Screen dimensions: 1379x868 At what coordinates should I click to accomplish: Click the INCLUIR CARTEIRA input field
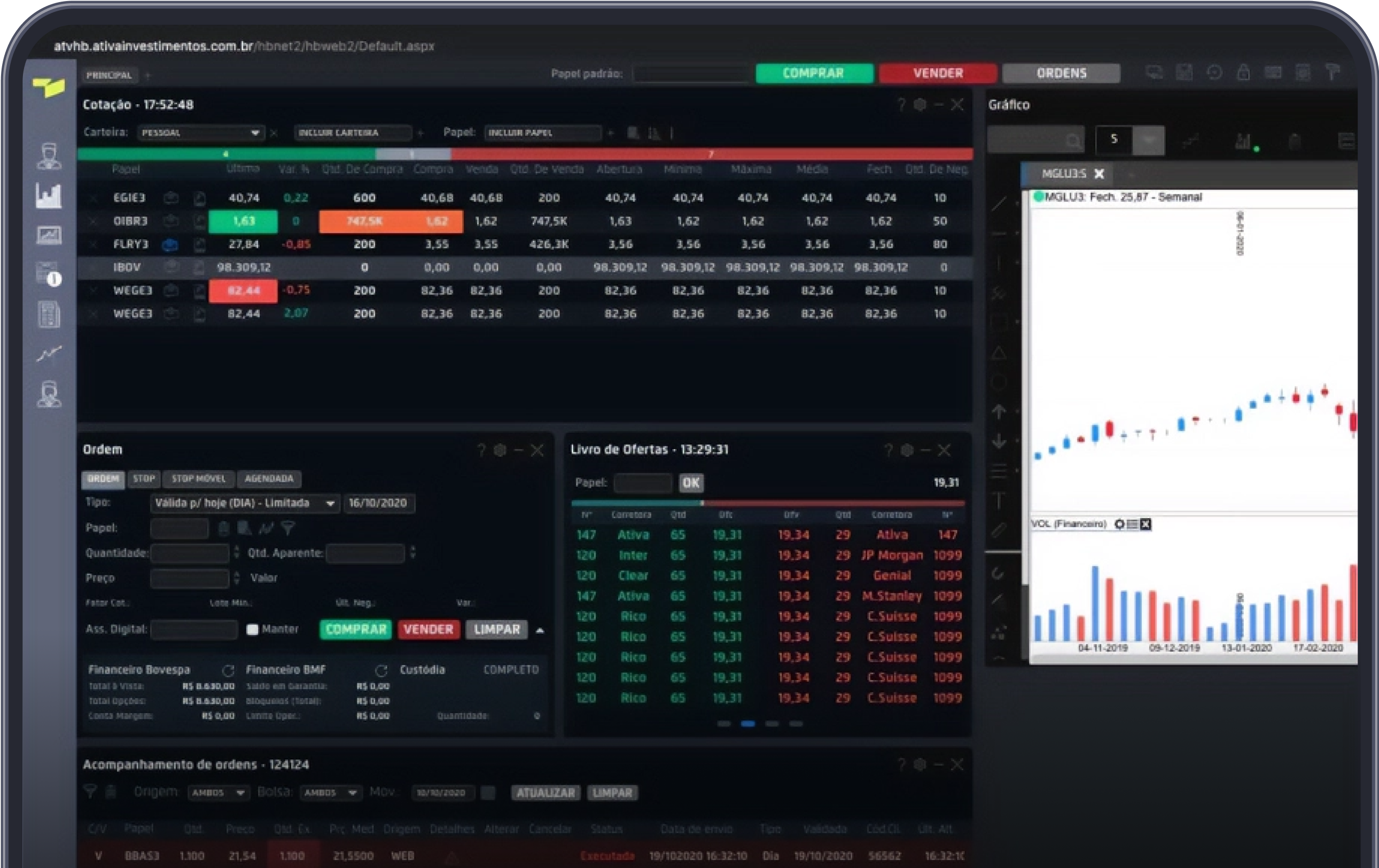(x=353, y=133)
